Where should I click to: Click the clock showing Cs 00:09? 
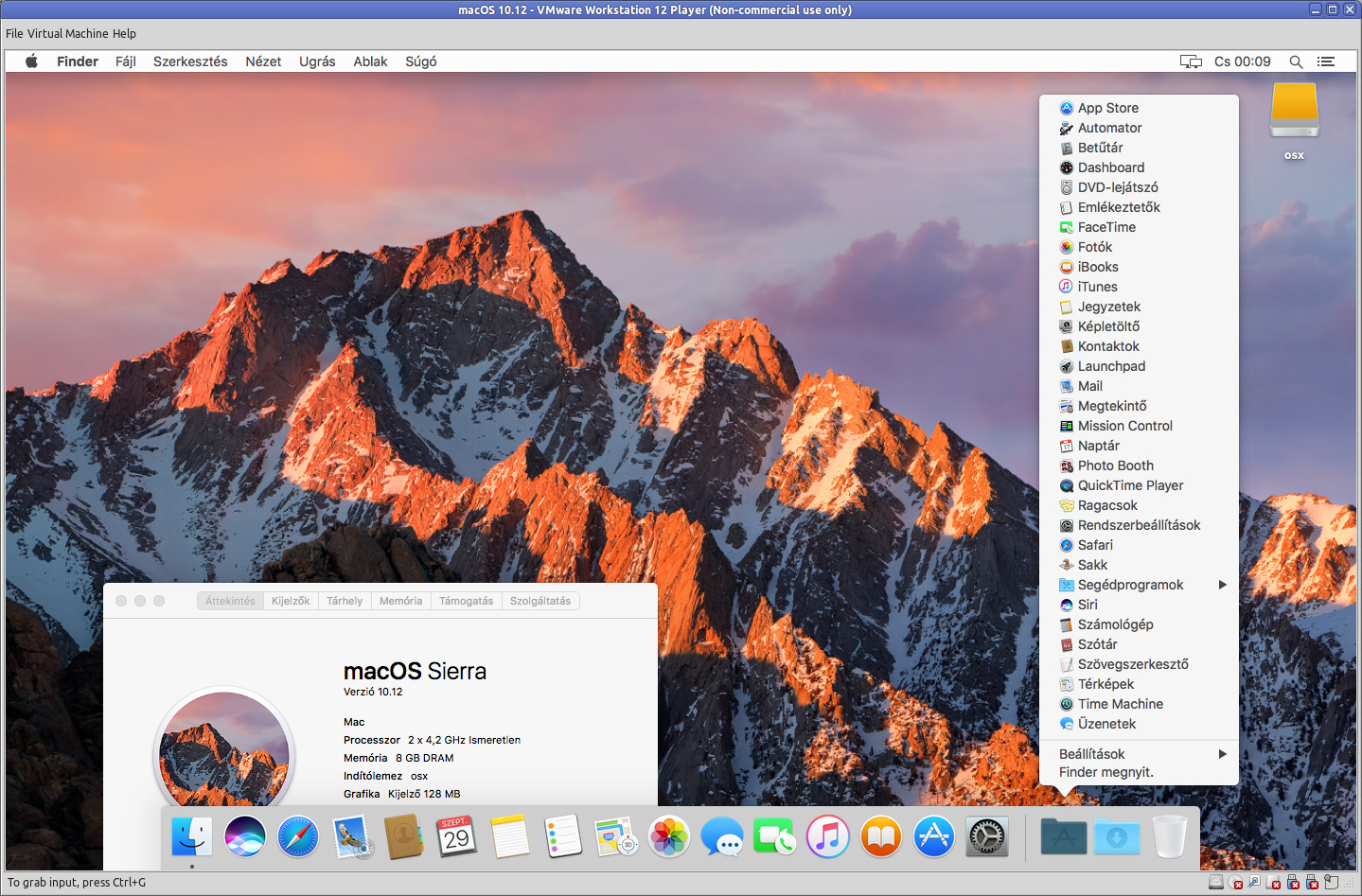coord(1243,61)
